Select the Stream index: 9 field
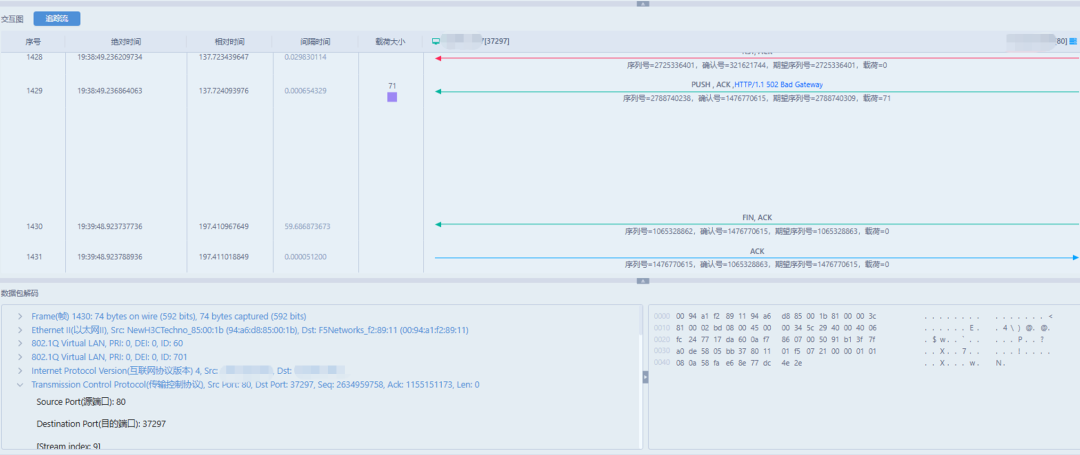The width and height of the screenshot is (1080, 455). tap(68, 447)
